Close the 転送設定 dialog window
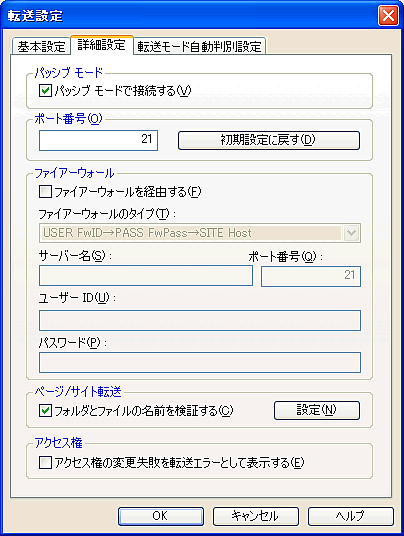404x536 pixels. [388, 16]
